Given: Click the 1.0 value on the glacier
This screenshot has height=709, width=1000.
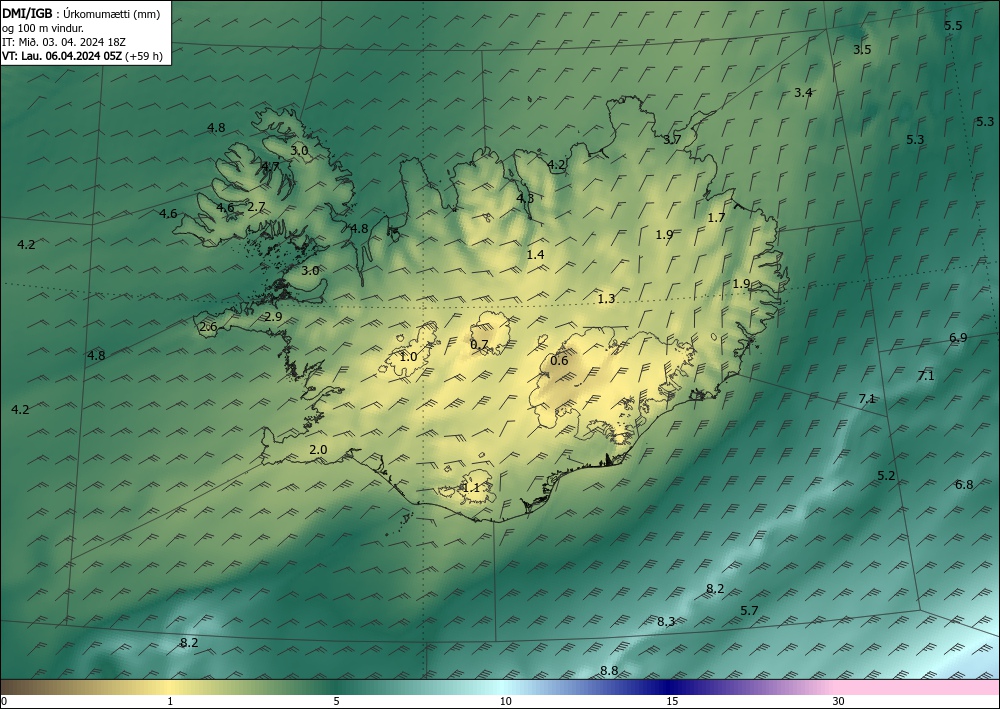Looking at the screenshot, I should click(x=408, y=356).
